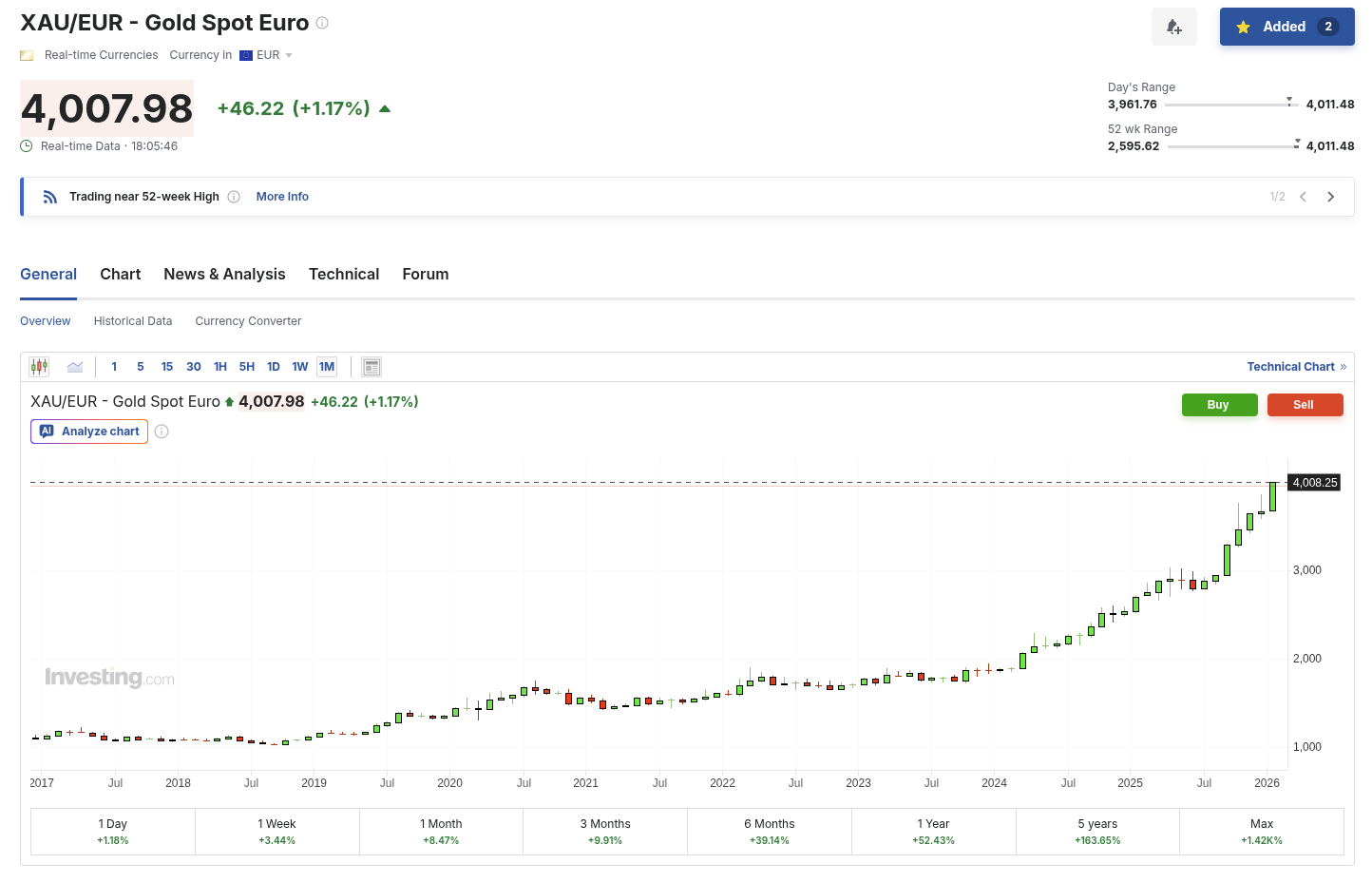Select the Overview sub-tab

point(46,321)
